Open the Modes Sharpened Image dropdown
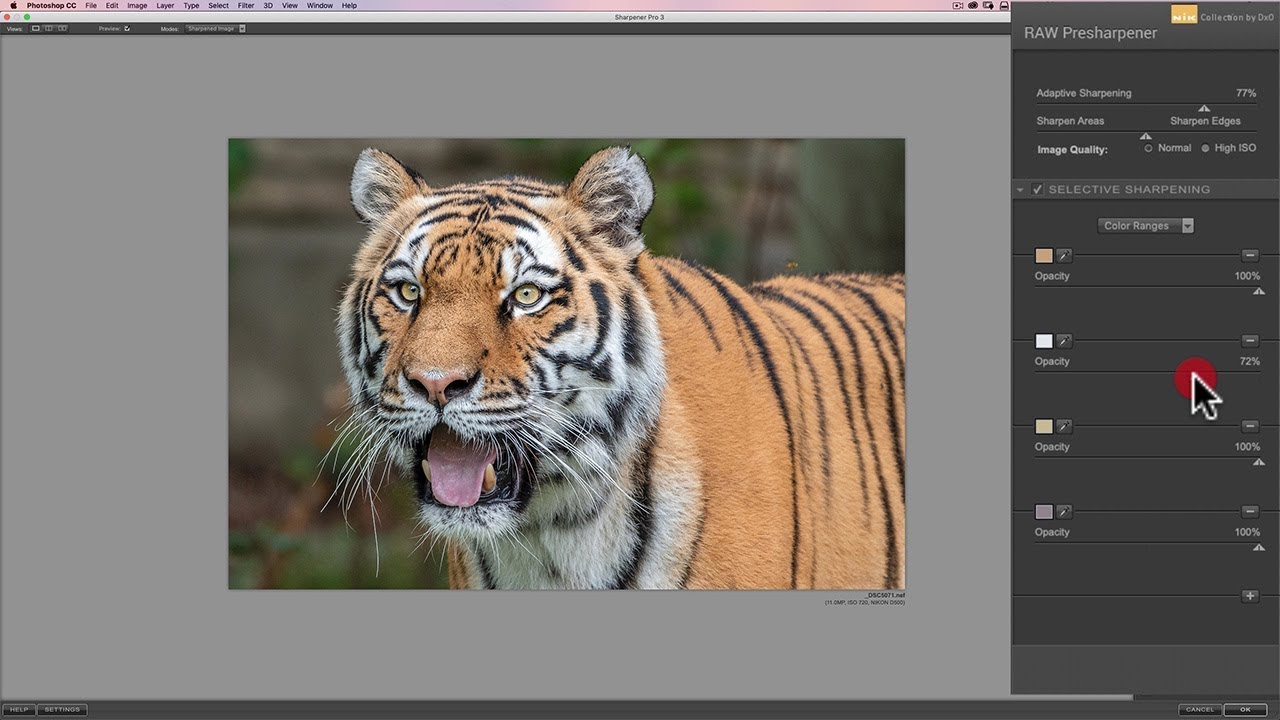Viewport: 1280px width, 720px height. [215, 29]
